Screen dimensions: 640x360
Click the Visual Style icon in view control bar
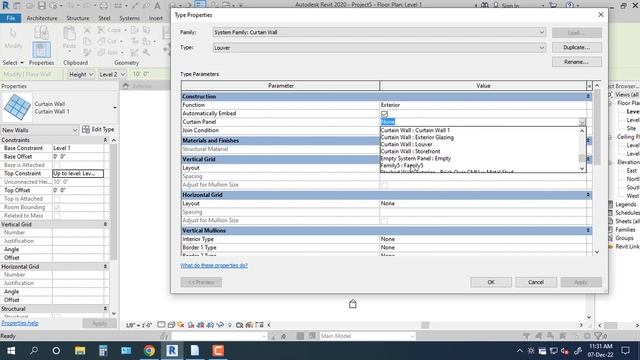171,325
